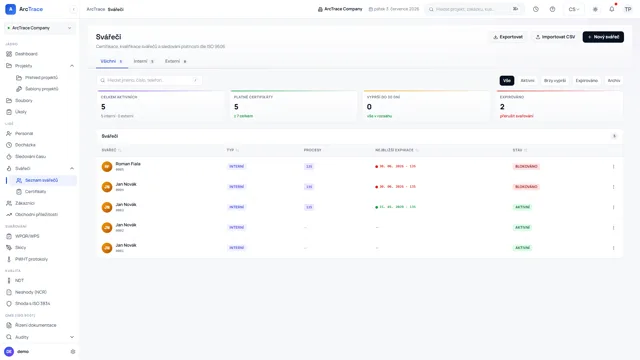The height and width of the screenshot is (360, 640).
Task: Click the Celkem aktivních stat card
Action: [x=161, y=106]
